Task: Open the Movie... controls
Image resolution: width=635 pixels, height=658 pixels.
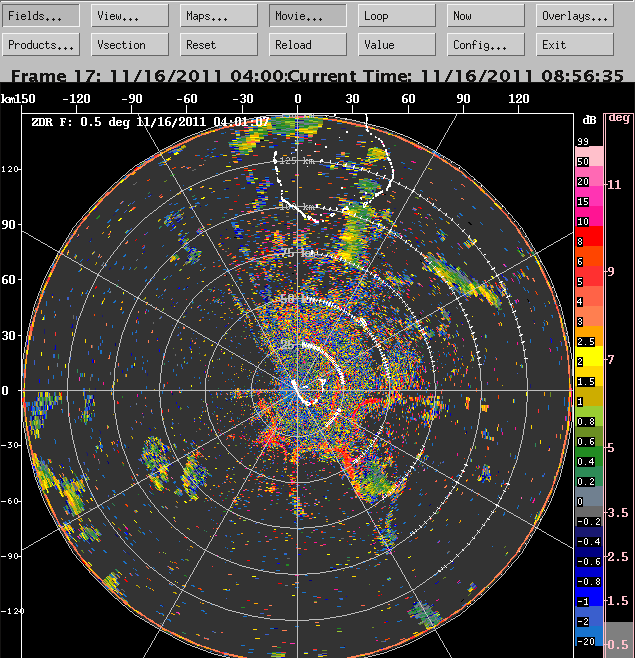Action: click(x=308, y=16)
